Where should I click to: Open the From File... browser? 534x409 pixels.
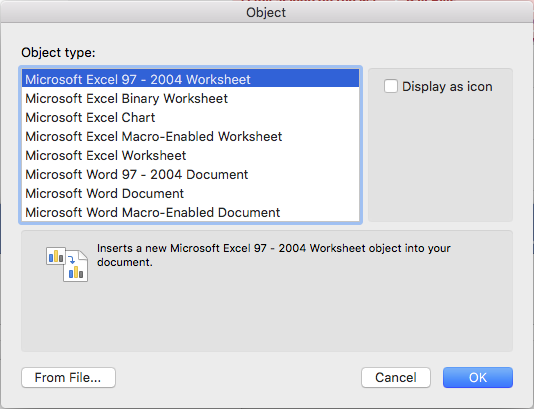[x=68, y=377]
